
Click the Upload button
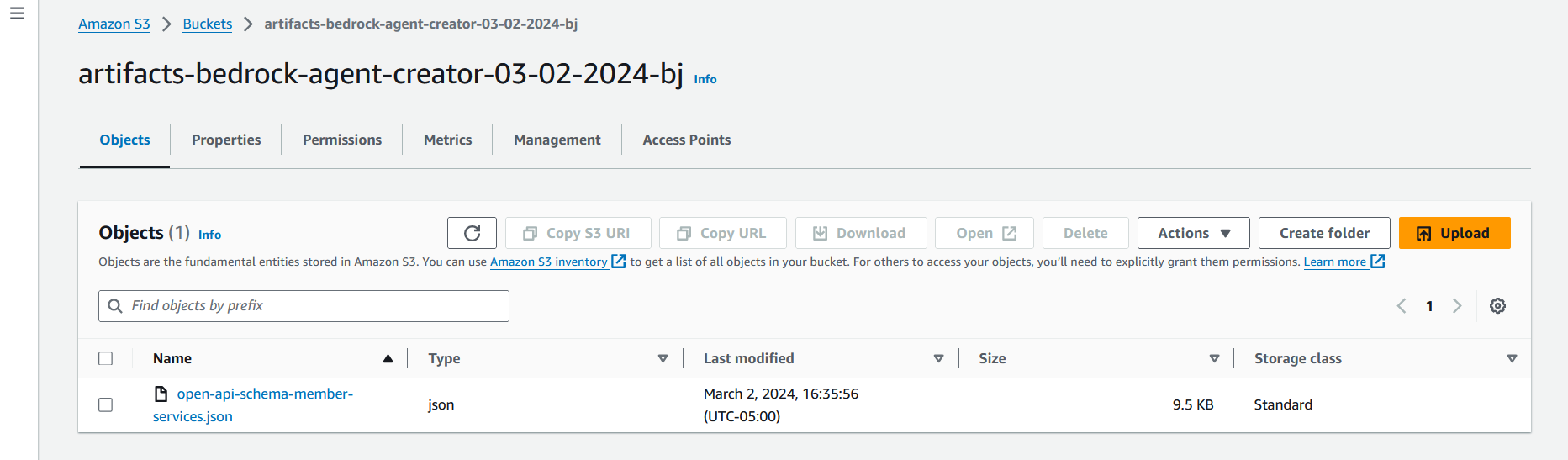1454,233
